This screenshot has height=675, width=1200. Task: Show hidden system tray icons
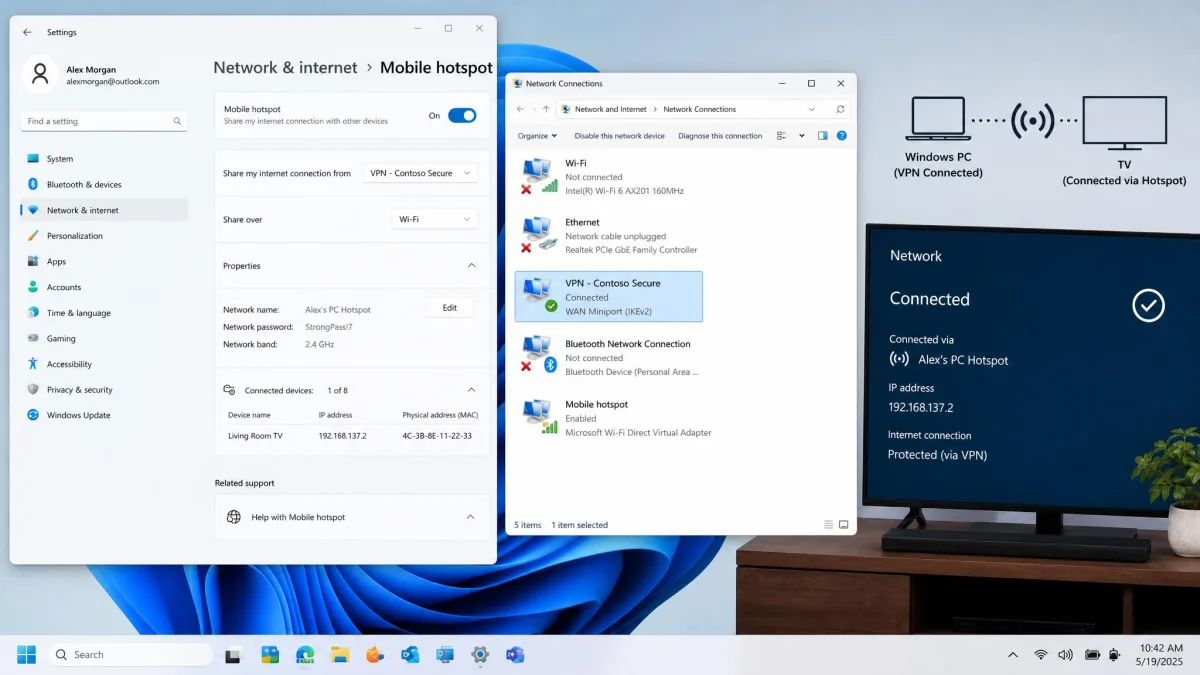point(1013,655)
